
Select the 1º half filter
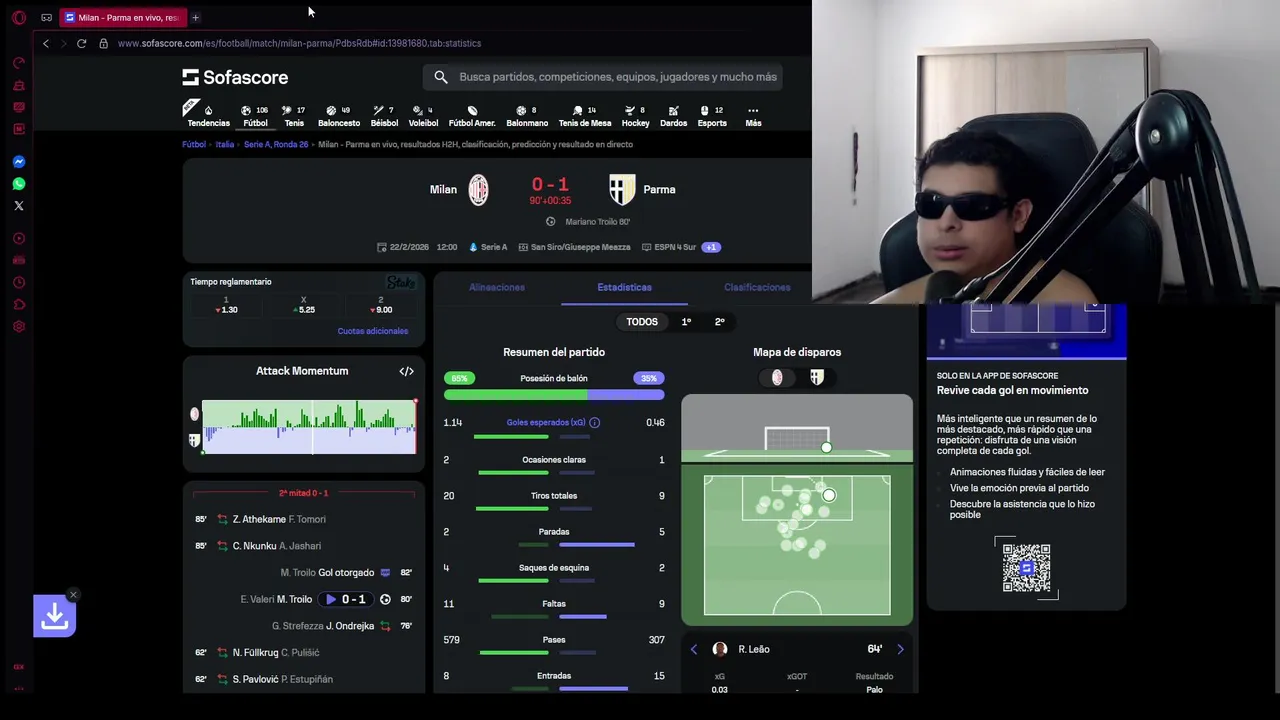coord(686,322)
